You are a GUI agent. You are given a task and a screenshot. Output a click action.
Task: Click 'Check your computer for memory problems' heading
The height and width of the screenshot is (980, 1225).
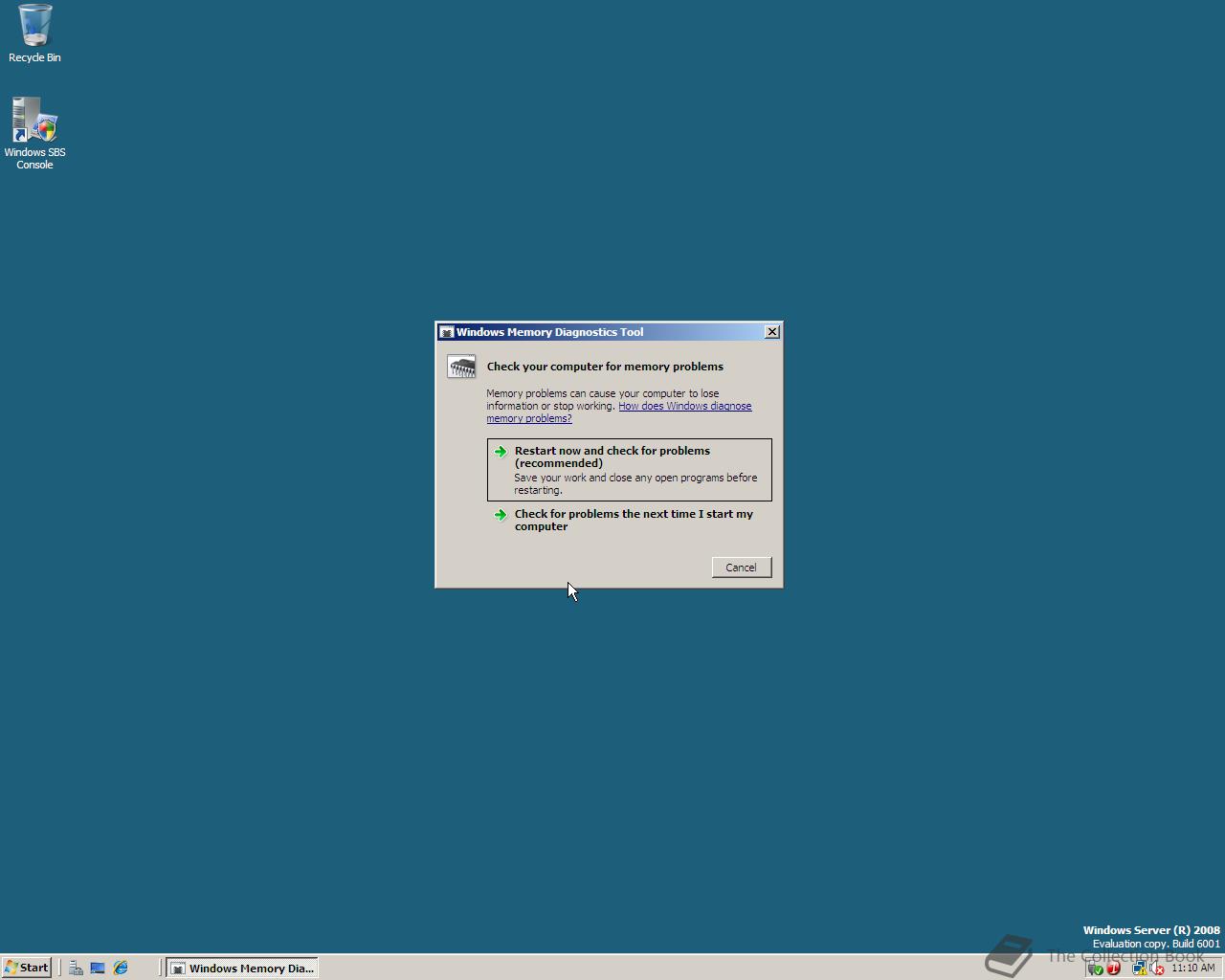coord(605,367)
